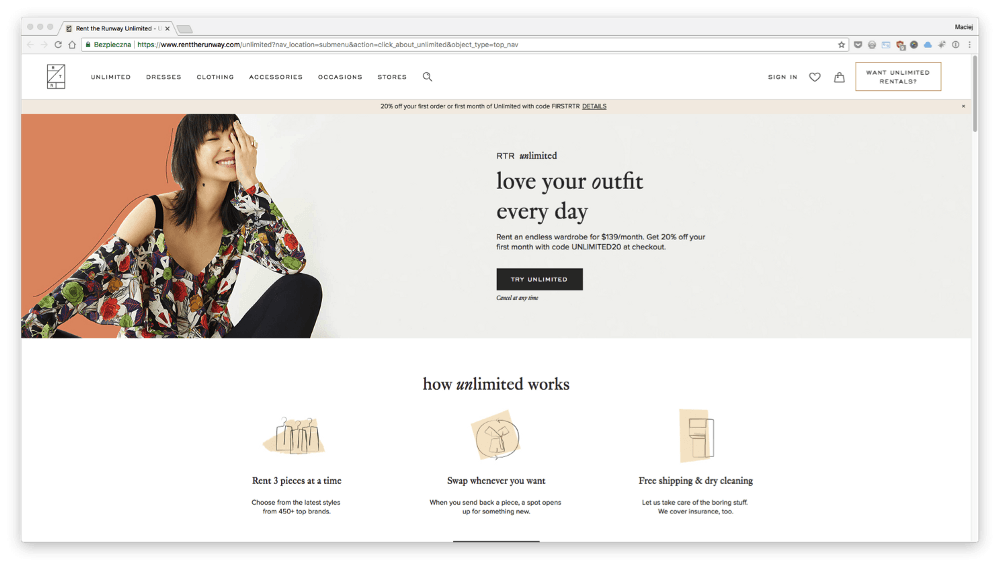The width and height of the screenshot is (1000, 567).
Task: Open the site search magnifier icon
Action: point(427,77)
